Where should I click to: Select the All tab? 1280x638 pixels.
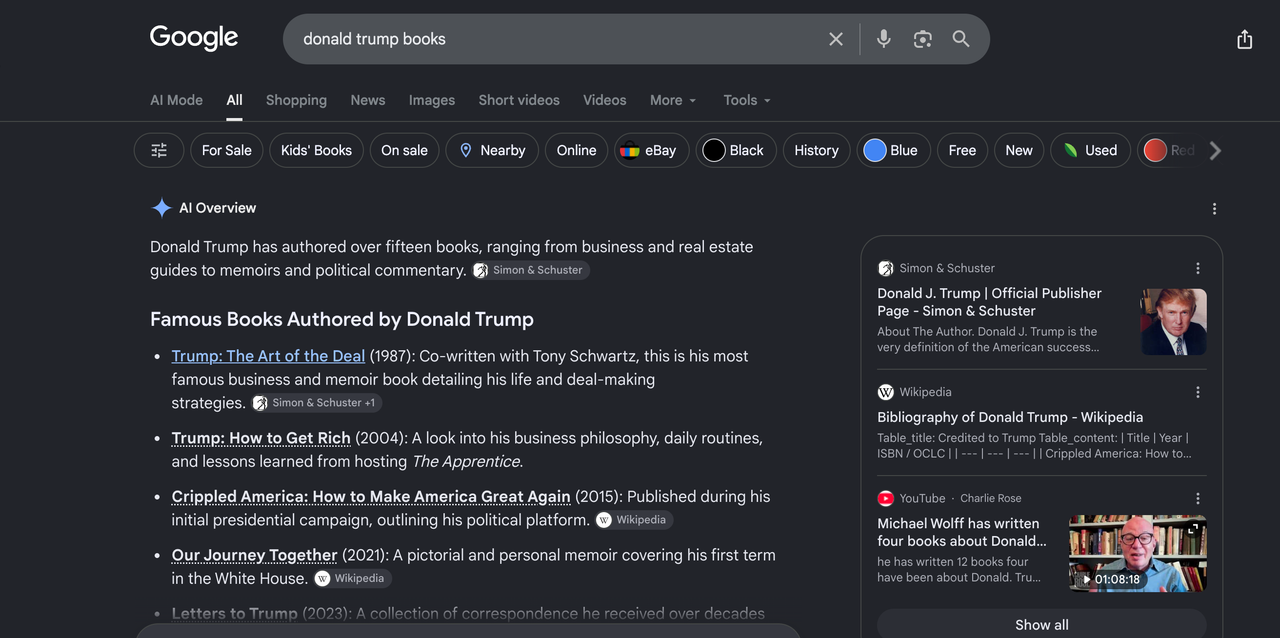pos(234,100)
